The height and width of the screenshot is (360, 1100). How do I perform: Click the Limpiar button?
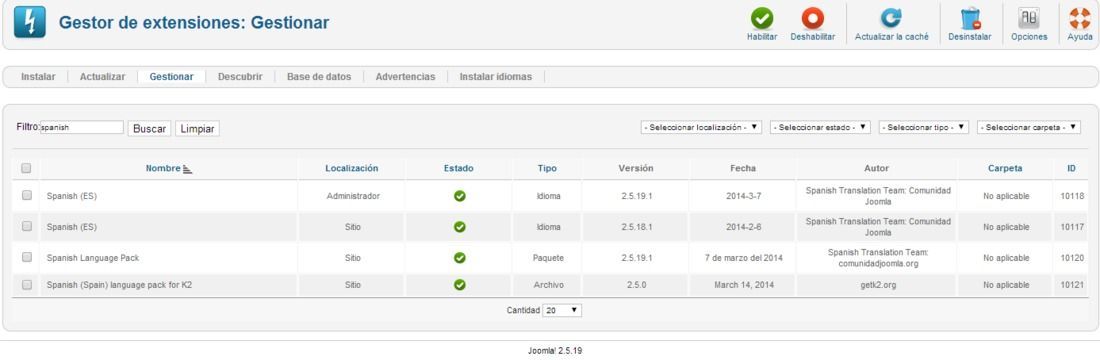coord(197,129)
